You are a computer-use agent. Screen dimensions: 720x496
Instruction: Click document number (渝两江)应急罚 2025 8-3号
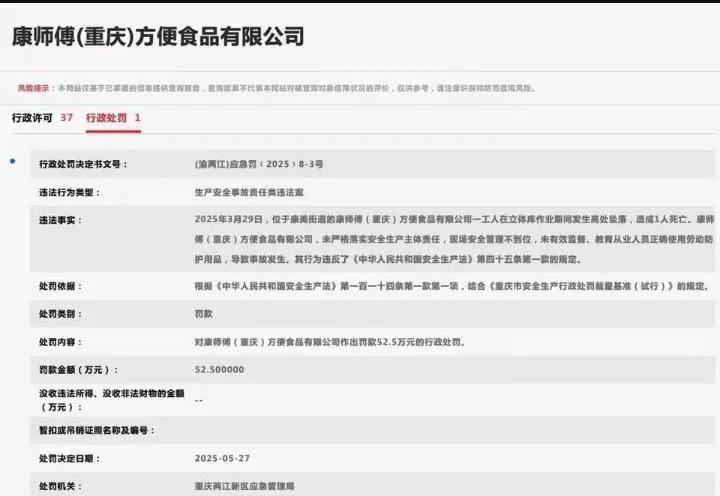click(259, 164)
